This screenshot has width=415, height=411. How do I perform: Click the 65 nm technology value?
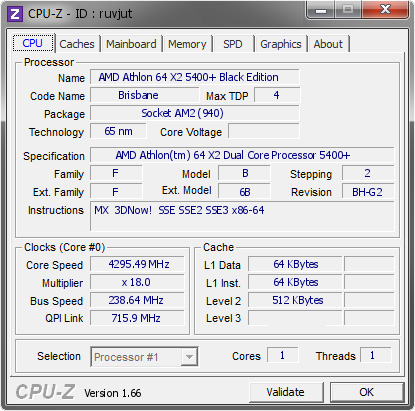118,131
